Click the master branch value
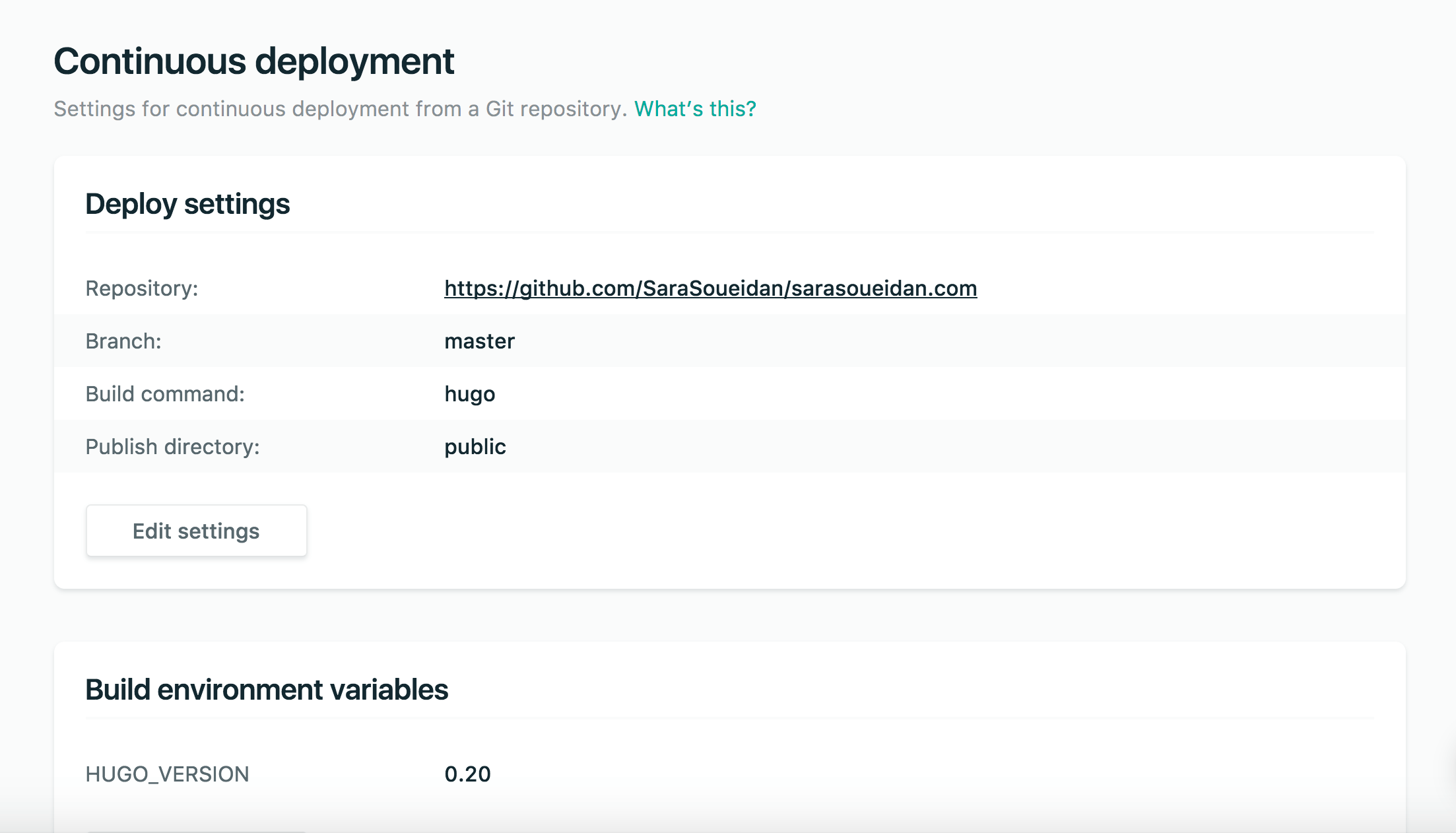Image resolution: width=1456 pixels, height=833 pixels. 479,341
